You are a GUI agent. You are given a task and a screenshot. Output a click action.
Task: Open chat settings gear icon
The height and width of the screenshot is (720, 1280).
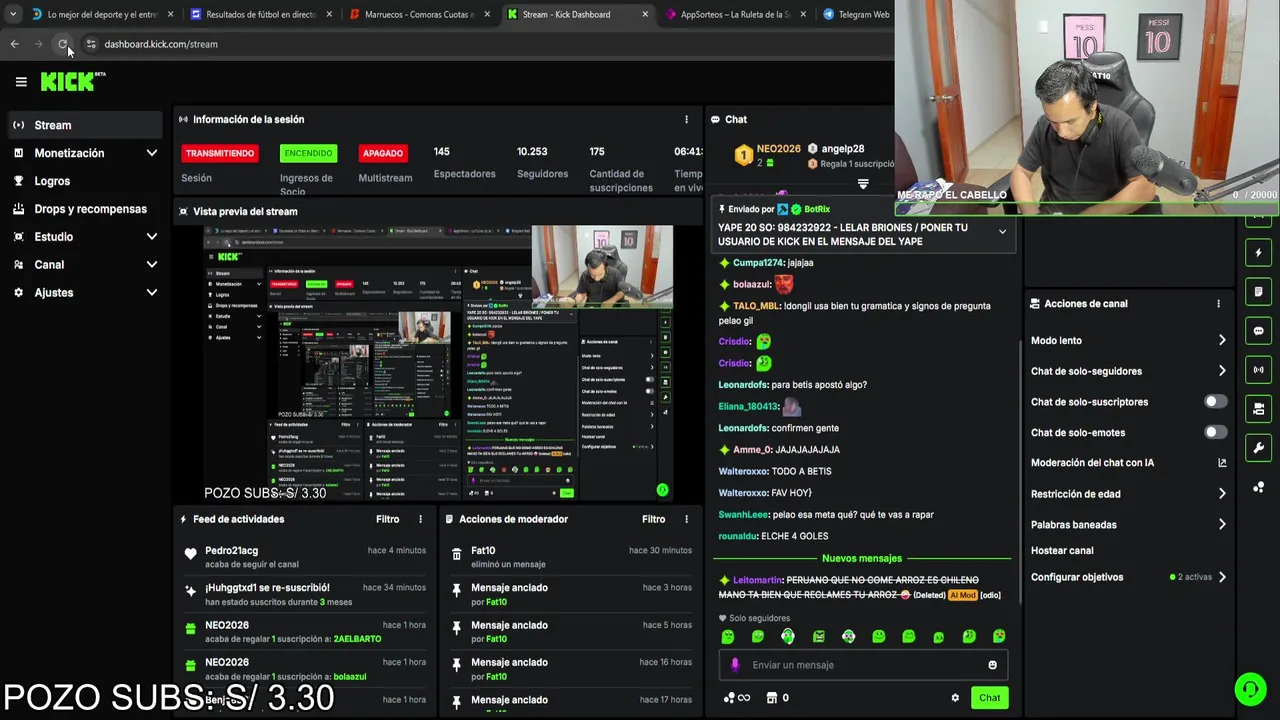pos(955,698)
